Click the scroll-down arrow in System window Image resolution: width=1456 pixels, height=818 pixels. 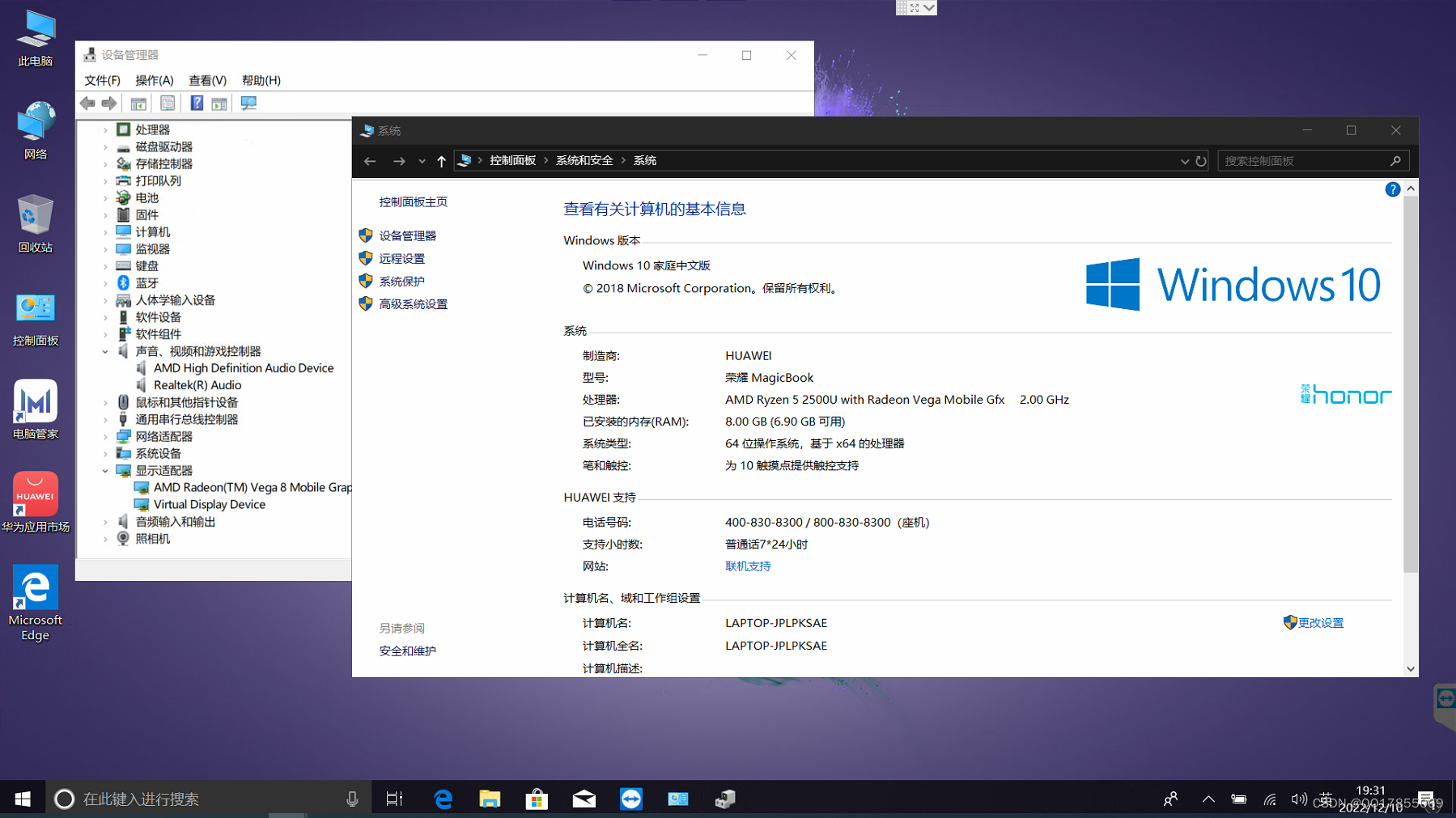click(x=1411, y=669)
